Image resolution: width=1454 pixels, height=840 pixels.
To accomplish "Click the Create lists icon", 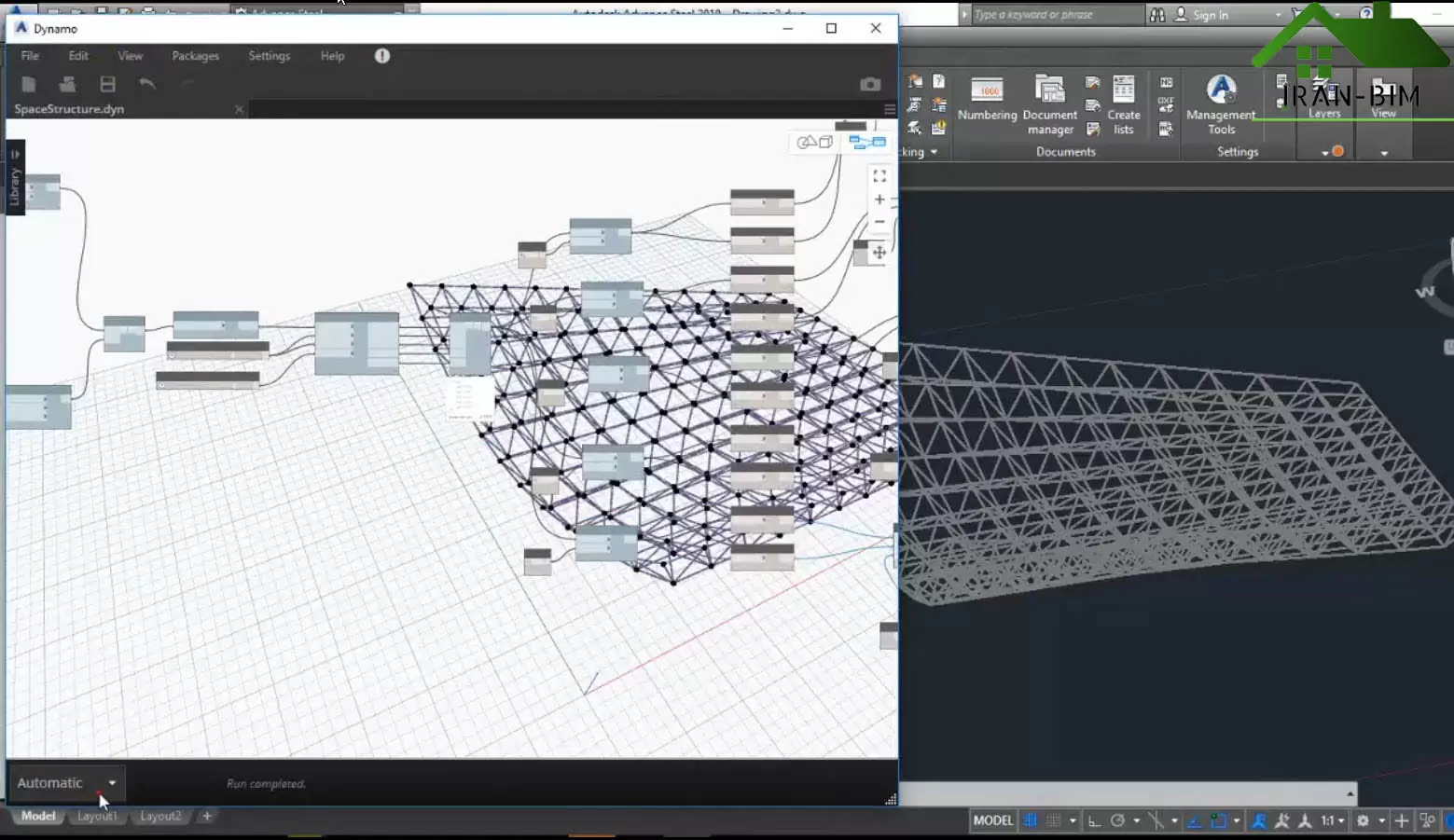I will [x=1124, y=104].
